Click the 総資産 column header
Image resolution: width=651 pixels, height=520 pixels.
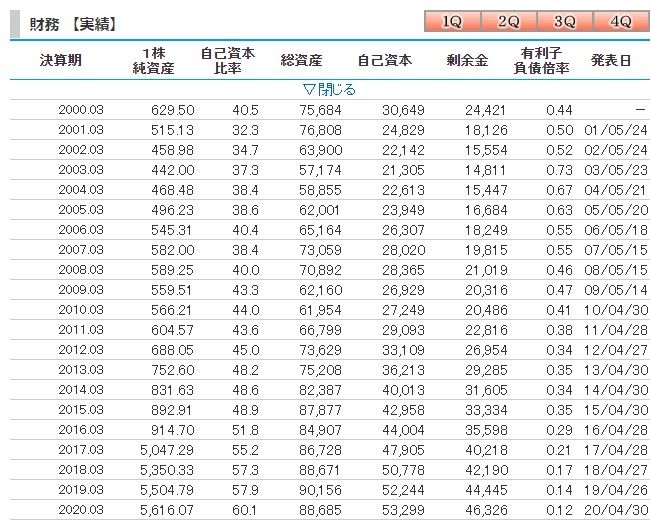[301, 60]
